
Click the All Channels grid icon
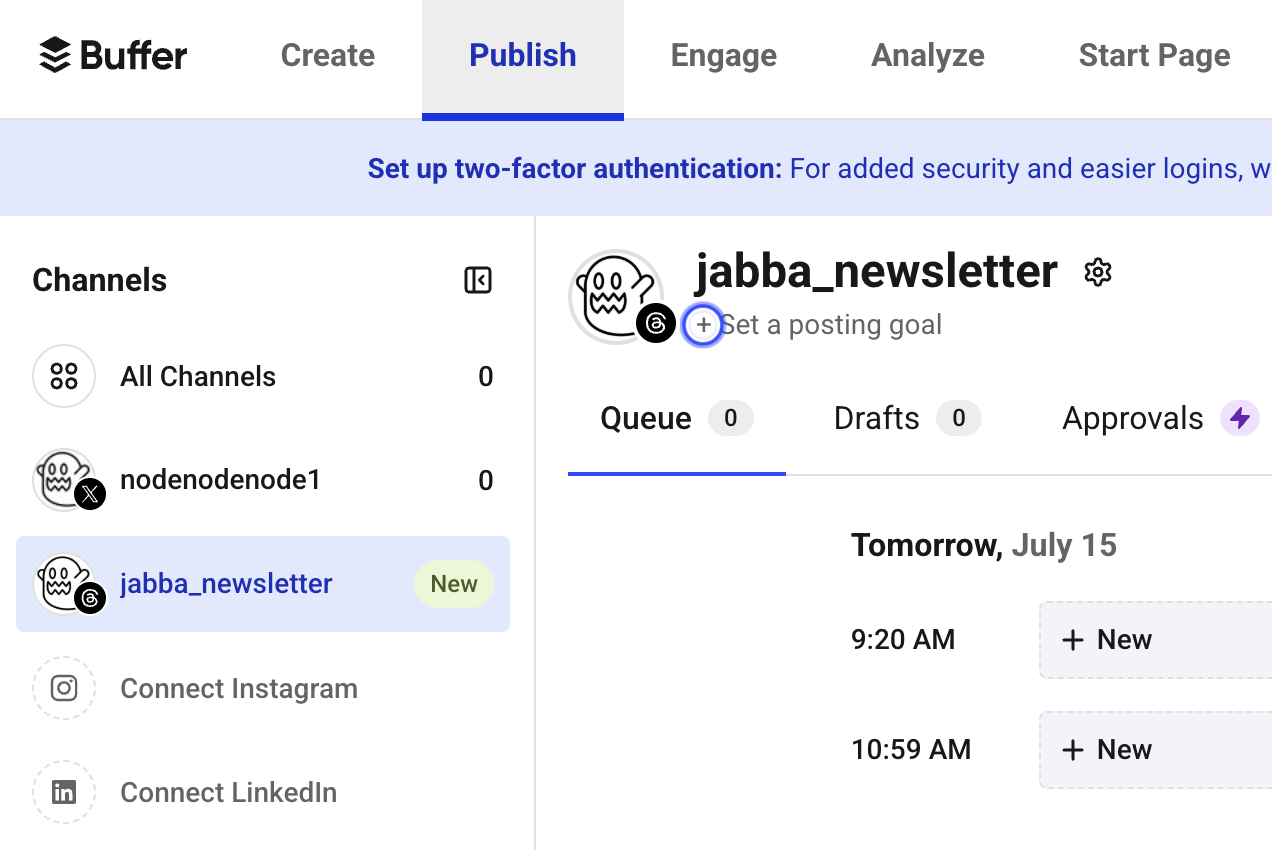pyautogui.click(x=64, y=376)
